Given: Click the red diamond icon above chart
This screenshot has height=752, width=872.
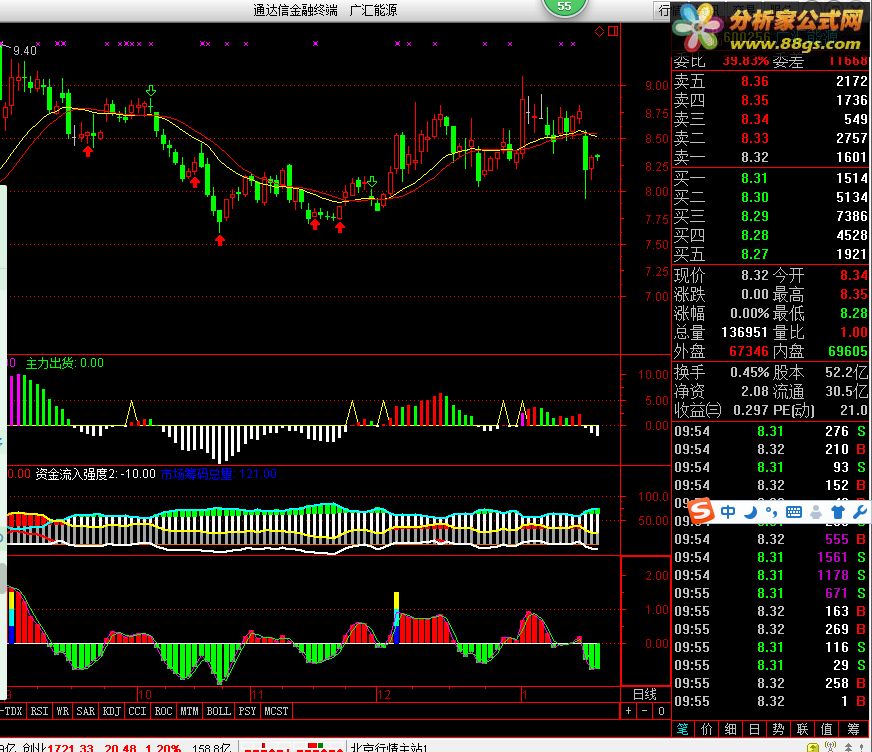Looking at the screenshot, I should pyautogui.click(x=600, y=31).
